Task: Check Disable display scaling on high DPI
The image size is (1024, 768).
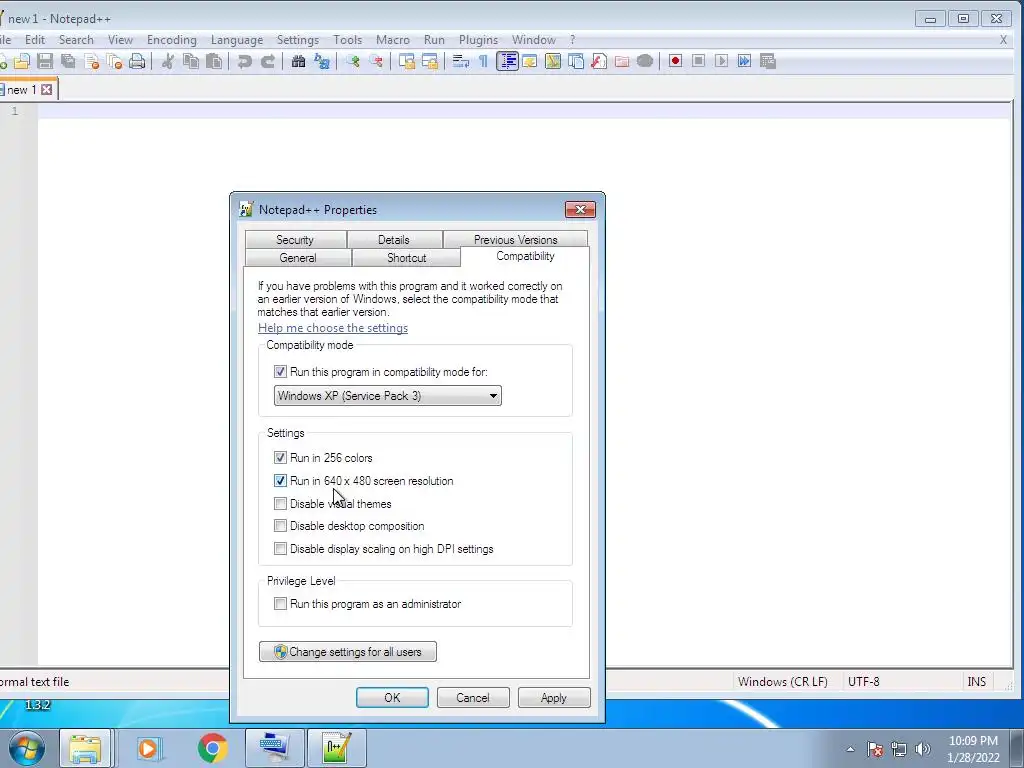Action: tap(280, 549)
